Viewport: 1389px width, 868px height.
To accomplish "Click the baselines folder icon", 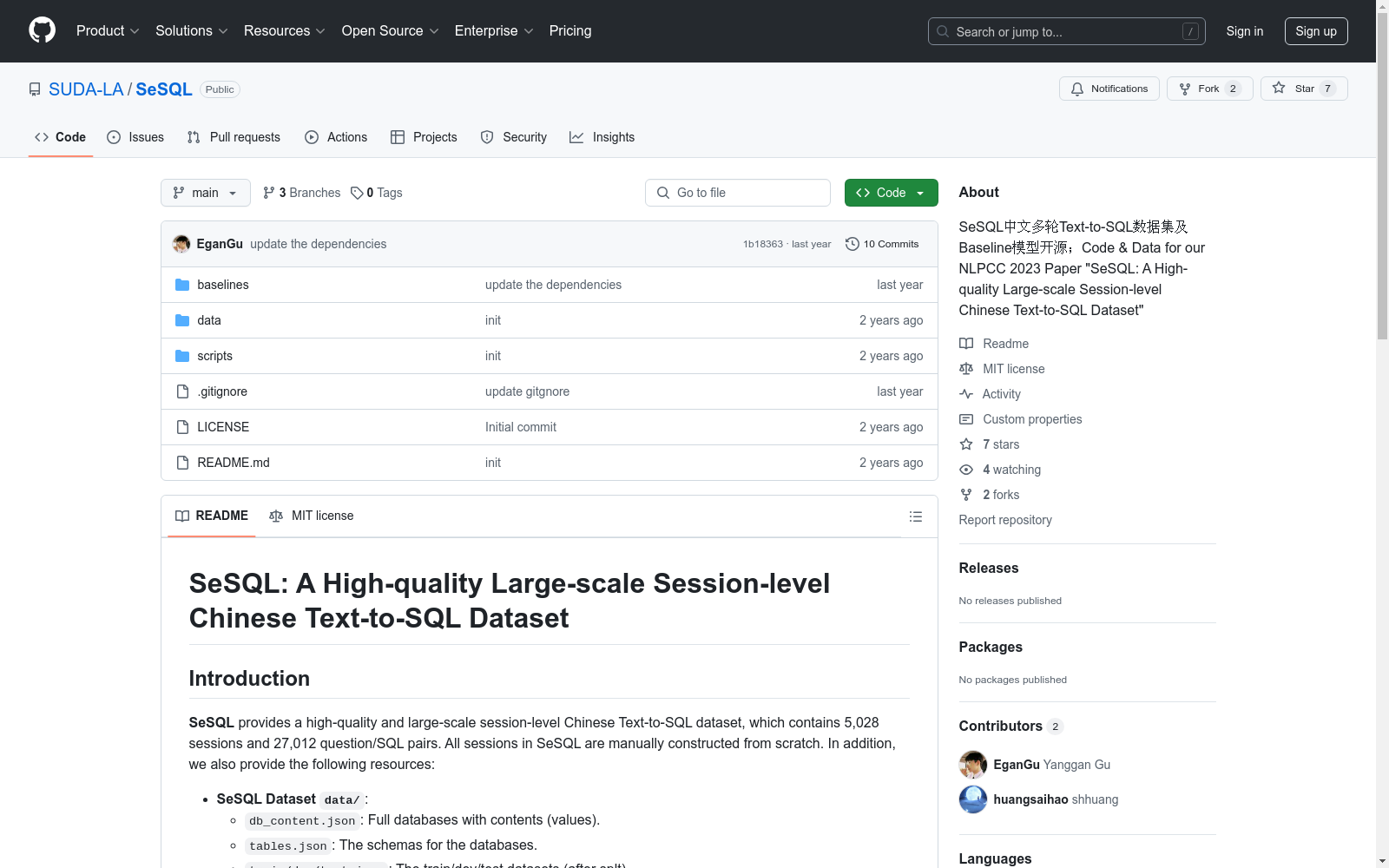I will (x=182, y=285).
